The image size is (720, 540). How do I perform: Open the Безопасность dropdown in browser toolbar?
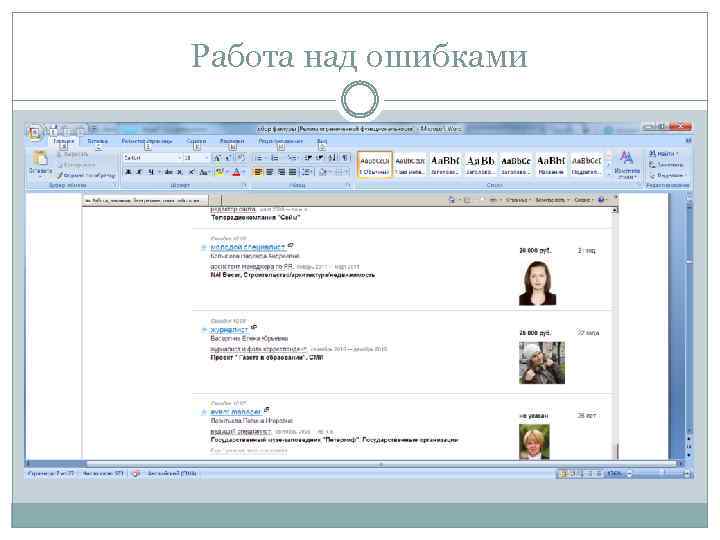pyautogui.click(x=552, y=200)
